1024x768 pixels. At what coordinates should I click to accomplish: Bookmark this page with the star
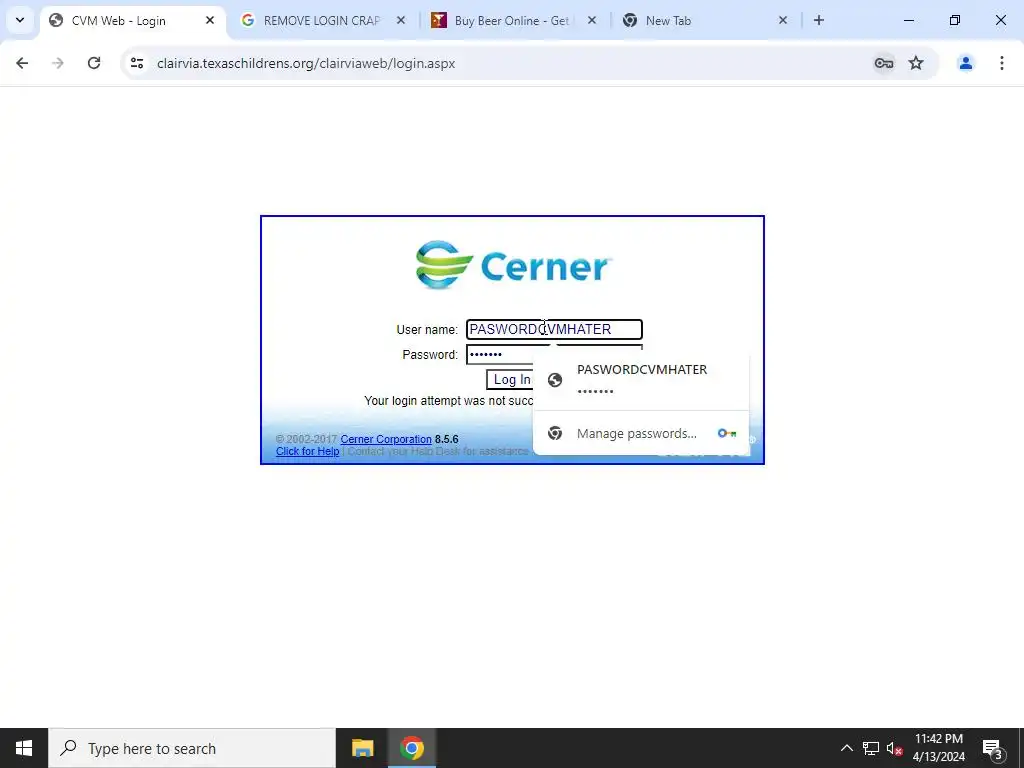click(x=916, y=63)
